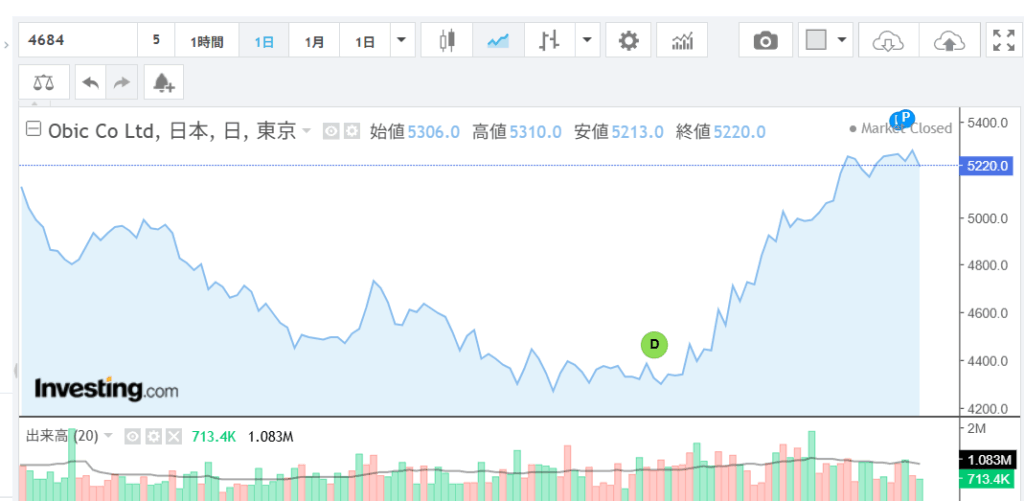The height and width of the screenshot is (501, 1024).
Task: Toggle visibility of Obic Co Ltd series
Action: (x=332, y=131)
